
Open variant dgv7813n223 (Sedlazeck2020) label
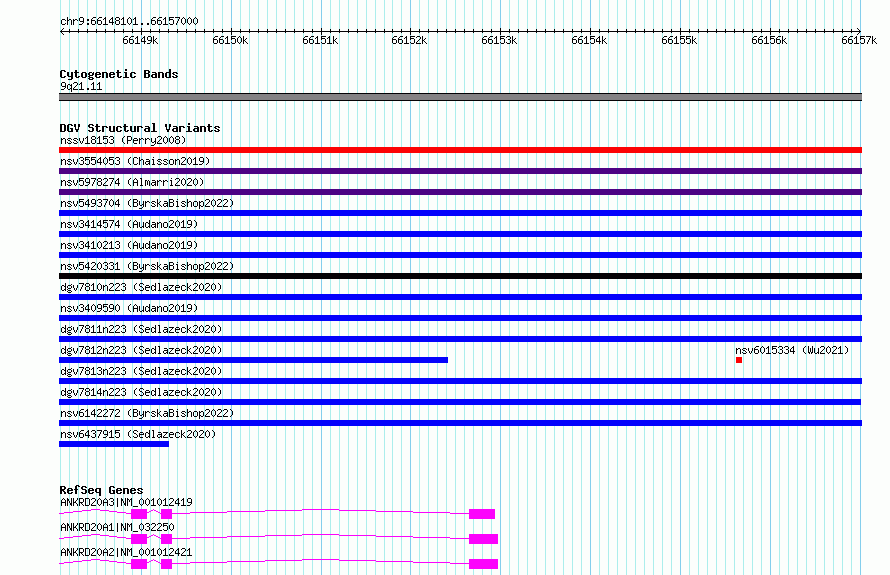point(141,371)
